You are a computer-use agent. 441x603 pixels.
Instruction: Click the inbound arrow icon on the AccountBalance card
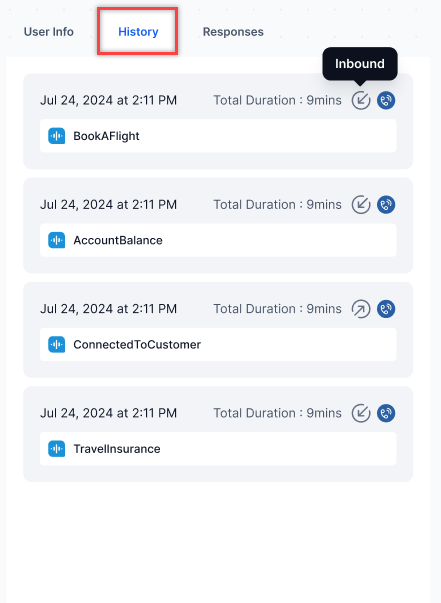pyautogui.click(x=361, y=205)
